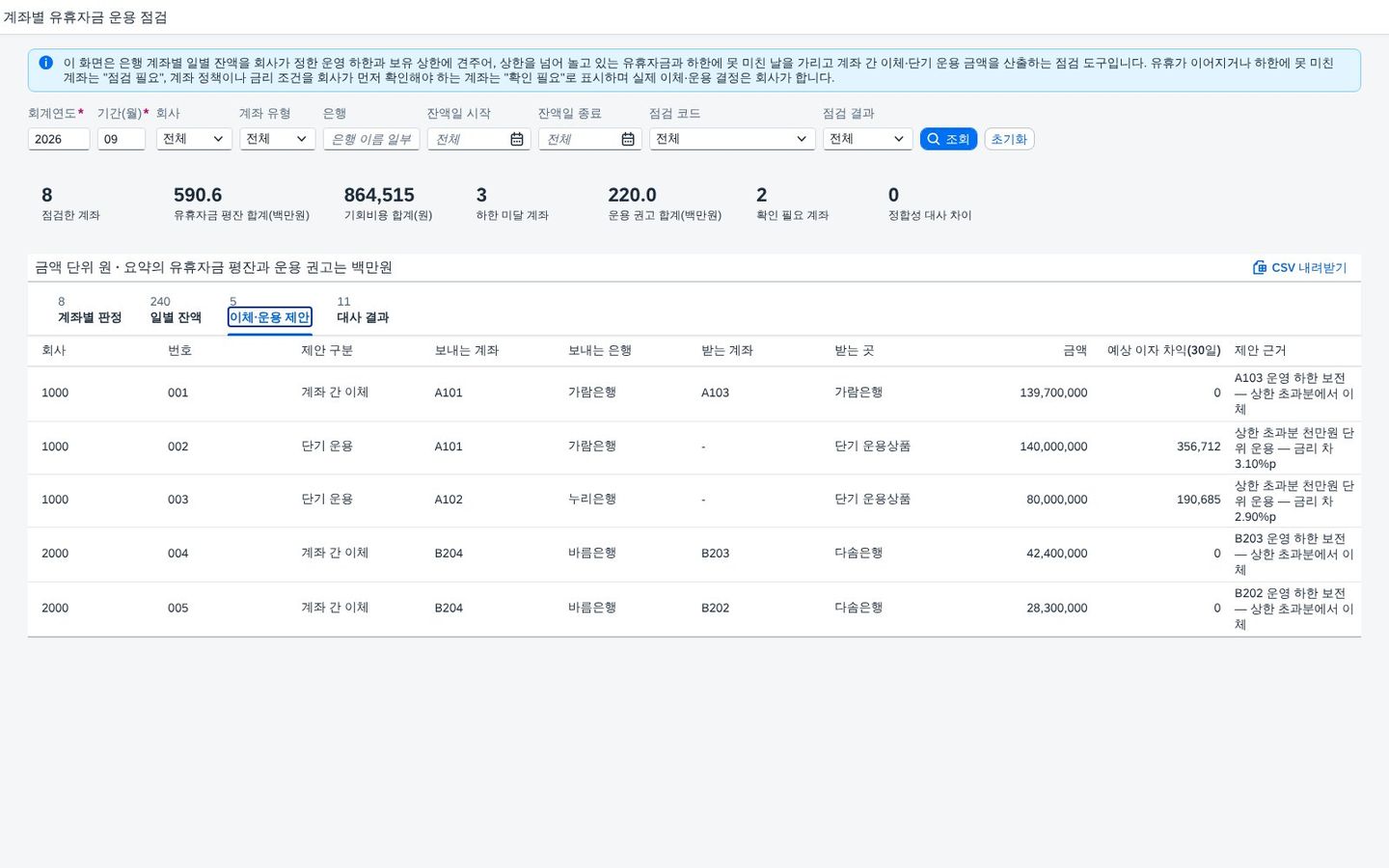Click the 864,515 기회비용 합계 figure
Screen dimensions: 1389x868
pyautogui.click(x=379, y=195)
